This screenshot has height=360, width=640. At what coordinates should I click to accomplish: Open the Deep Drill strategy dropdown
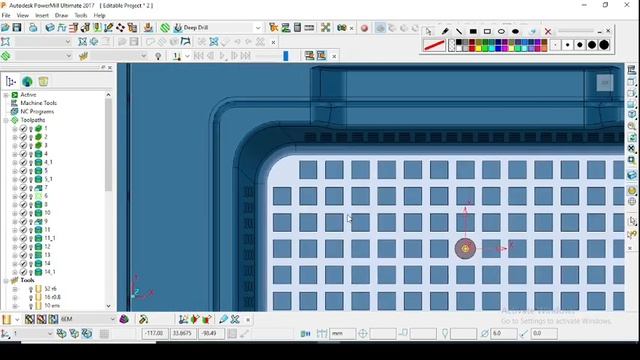(x=258, y=28)
